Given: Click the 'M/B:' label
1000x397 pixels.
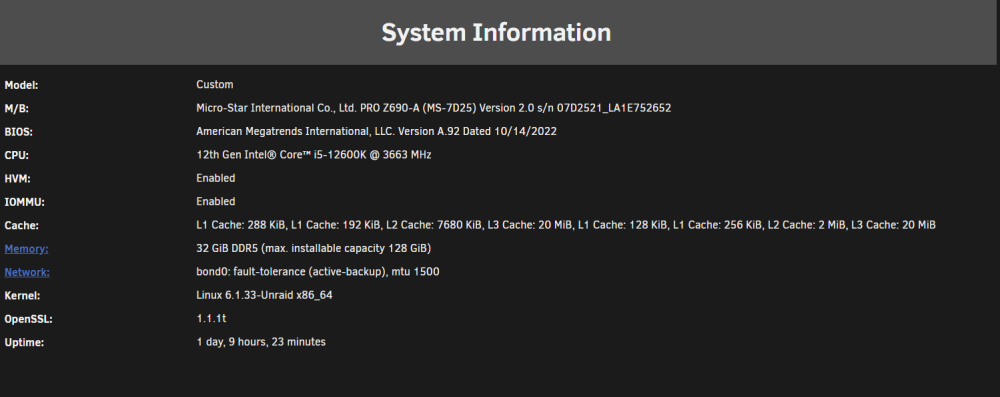Looking at the screenshot, I should coord(17,109).
